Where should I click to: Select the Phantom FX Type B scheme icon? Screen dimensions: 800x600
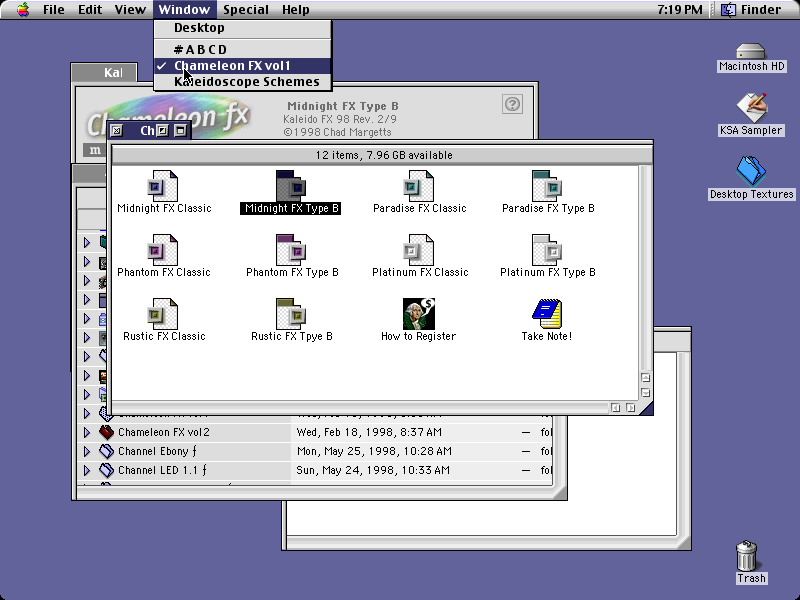tap(291, 250)
